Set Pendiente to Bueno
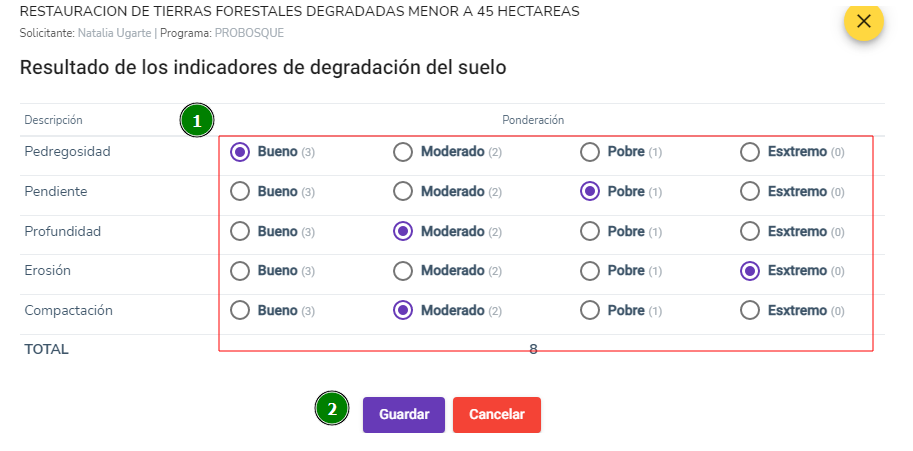913x451 pixels. coord(240,191)
